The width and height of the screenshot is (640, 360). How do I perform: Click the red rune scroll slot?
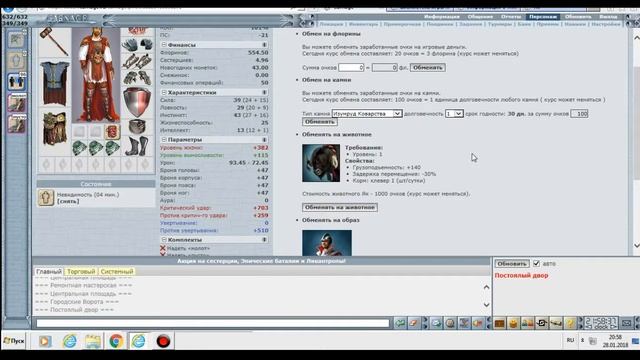(x=112, y=132)
